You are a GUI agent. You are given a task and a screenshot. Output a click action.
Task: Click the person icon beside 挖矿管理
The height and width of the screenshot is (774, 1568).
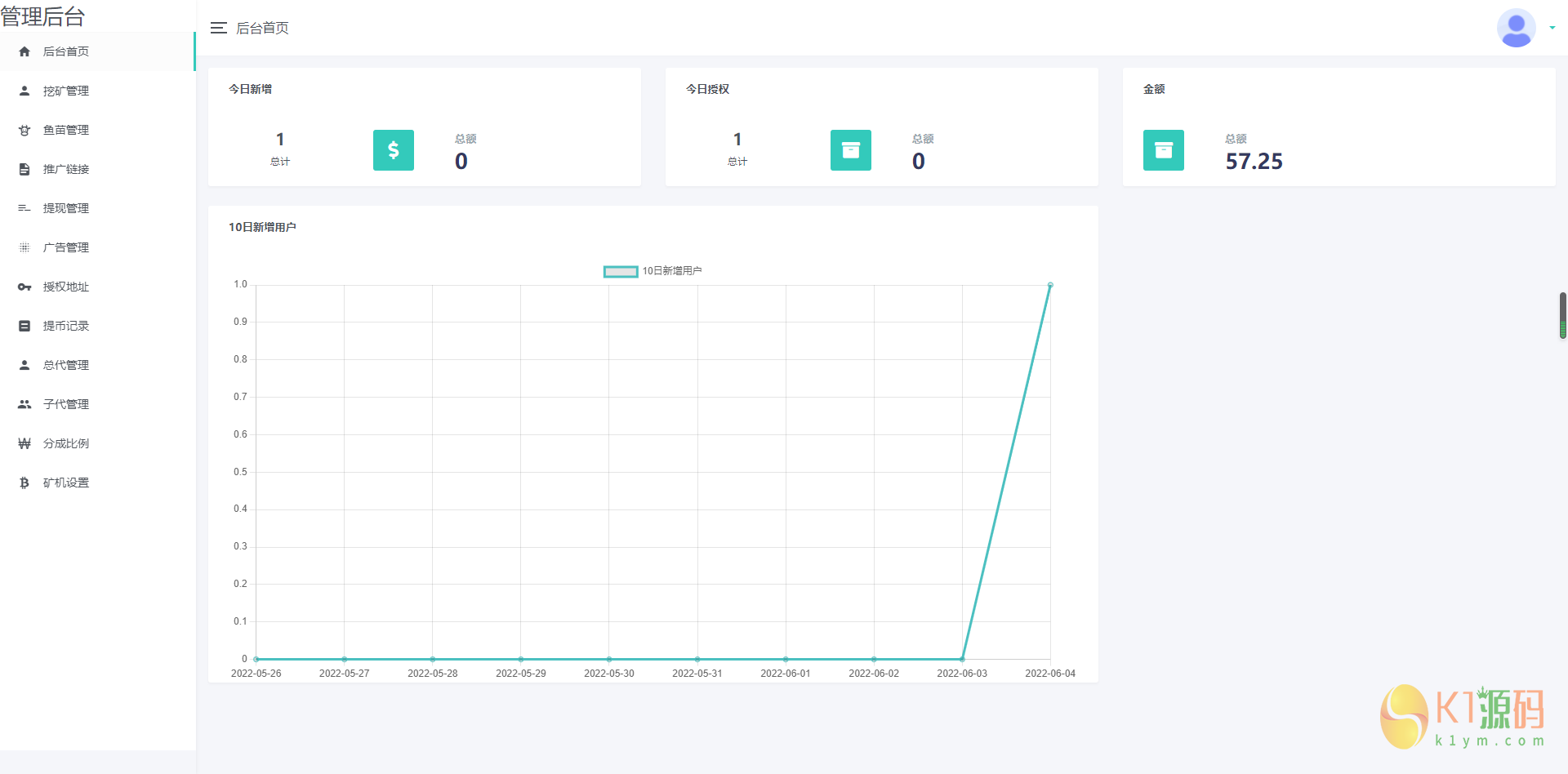[x=24, y=91]
